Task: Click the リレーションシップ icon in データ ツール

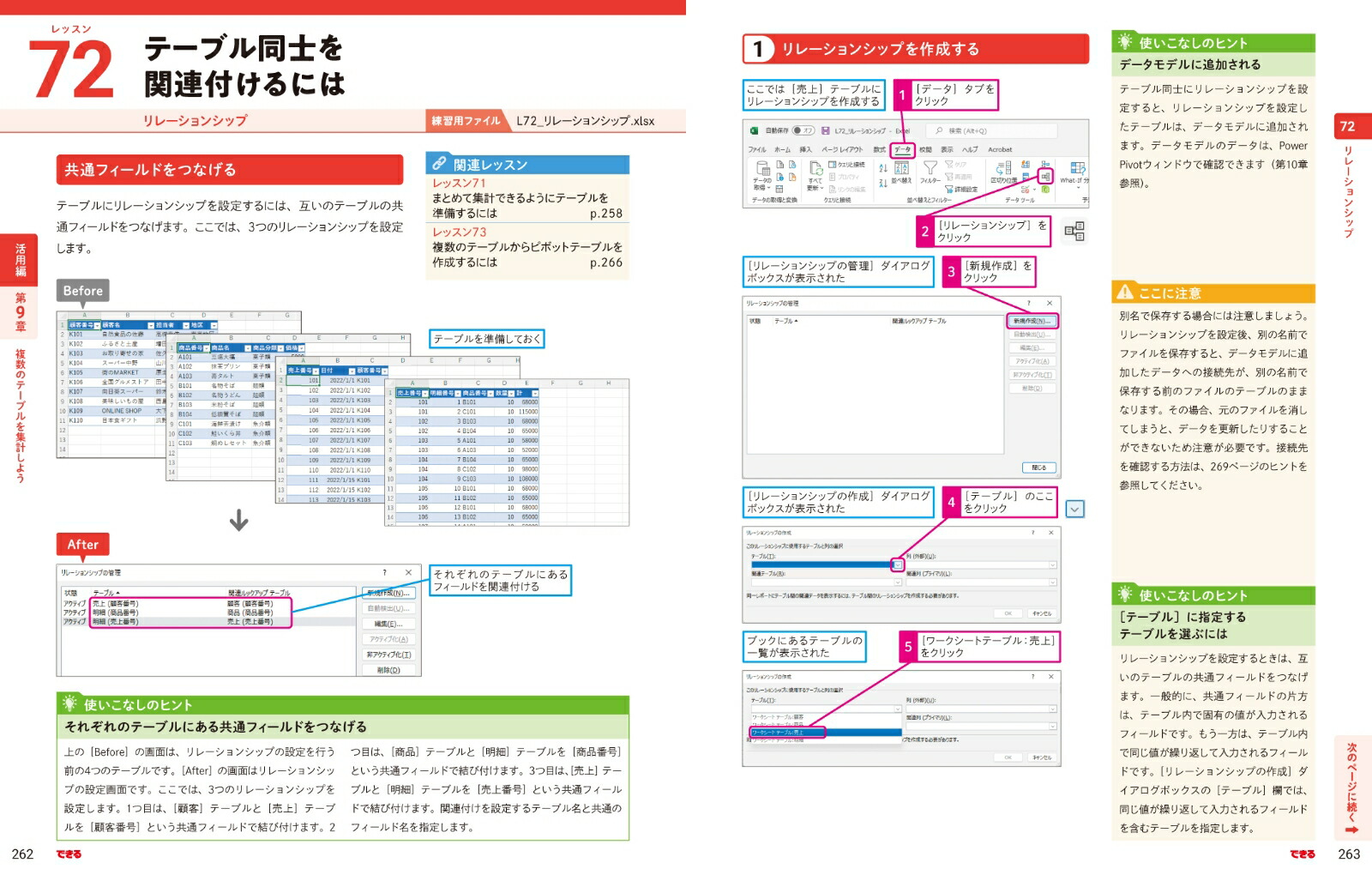Action: tap(1045, 177)
